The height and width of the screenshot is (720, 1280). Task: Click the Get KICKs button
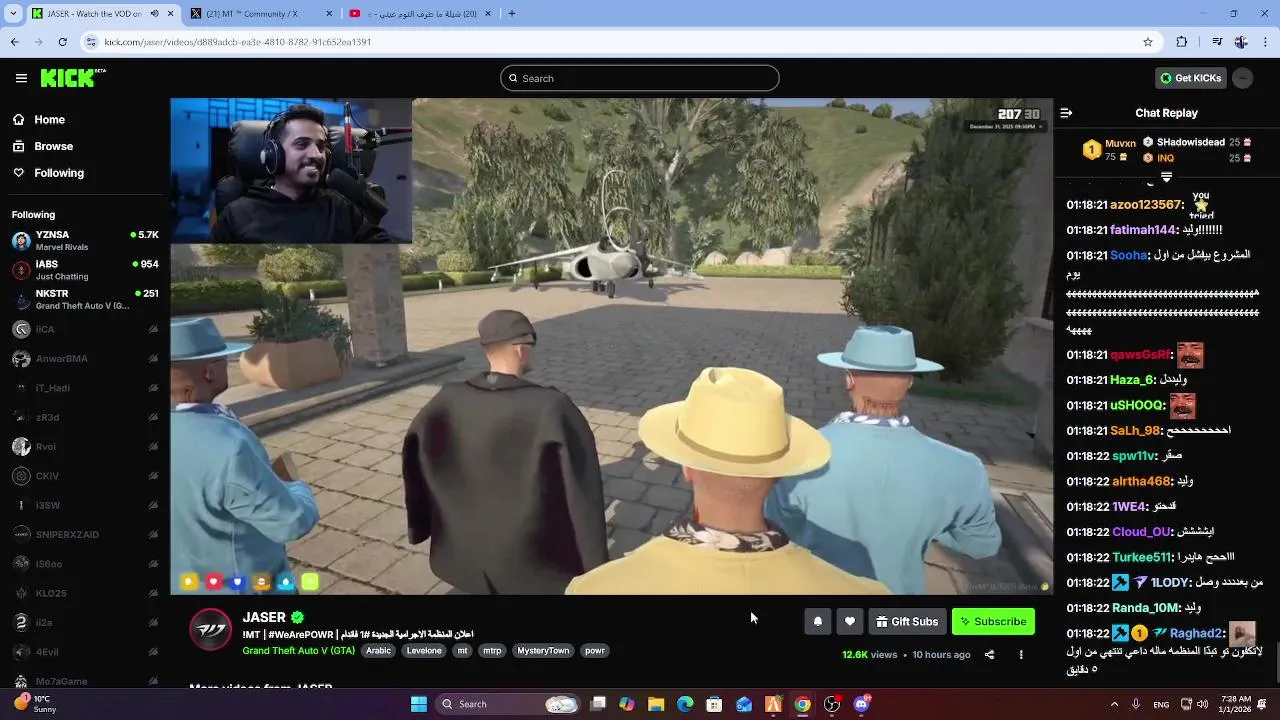tap(1190, 78)
